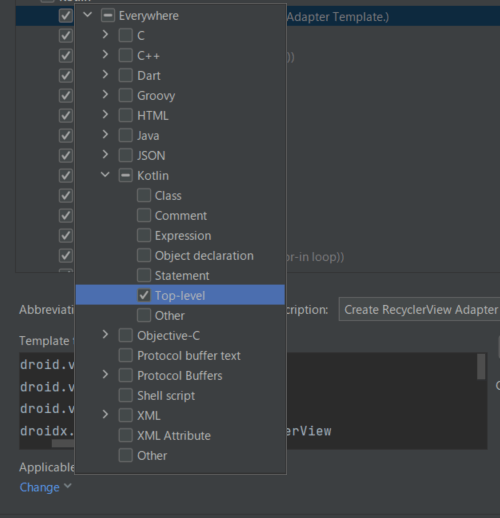Enable the XML Attribute checkbox
The width and height of the screenshot is (500, 518).
(x=126, y=435)
